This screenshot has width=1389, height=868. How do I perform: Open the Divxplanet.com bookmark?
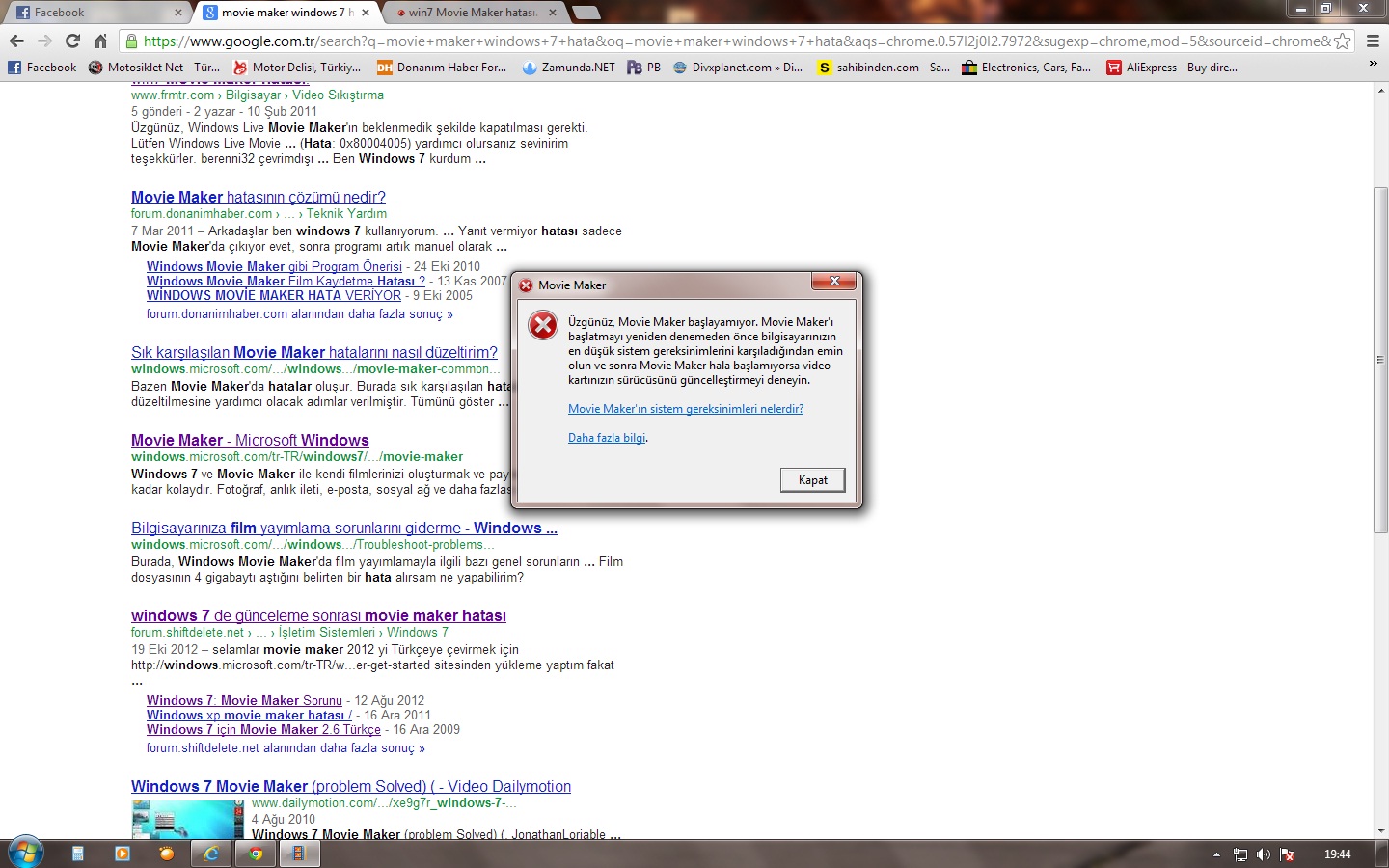click(738, 68)
